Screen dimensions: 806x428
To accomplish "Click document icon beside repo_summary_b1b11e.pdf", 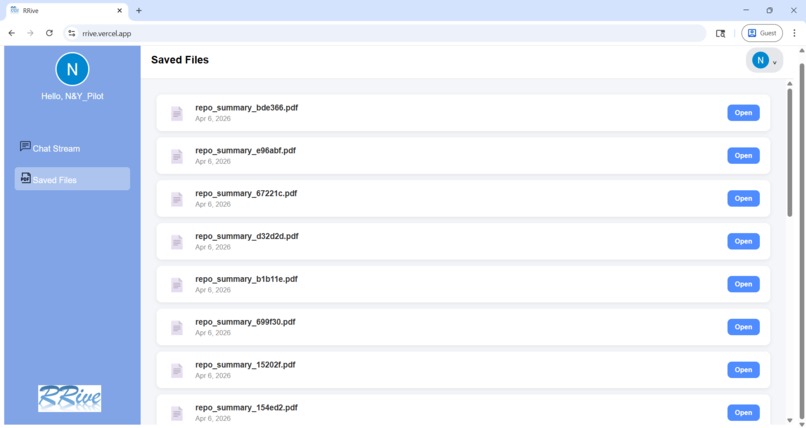I will [177, 285].
